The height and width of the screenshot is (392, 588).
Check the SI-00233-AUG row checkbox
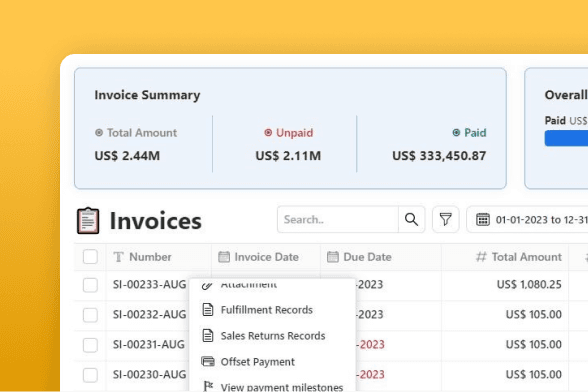[90, 285]
